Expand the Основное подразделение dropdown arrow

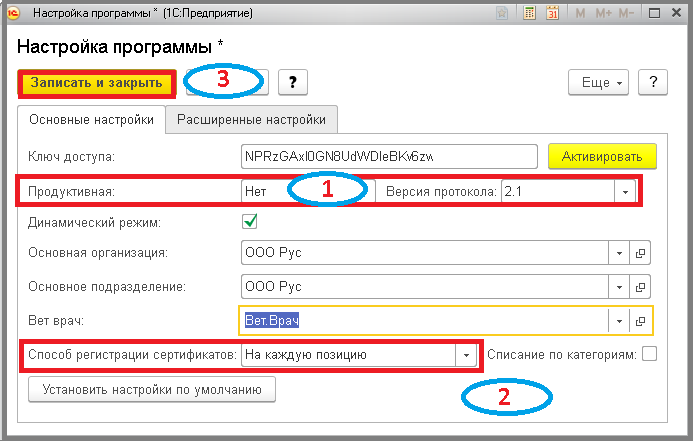point(619,287)
